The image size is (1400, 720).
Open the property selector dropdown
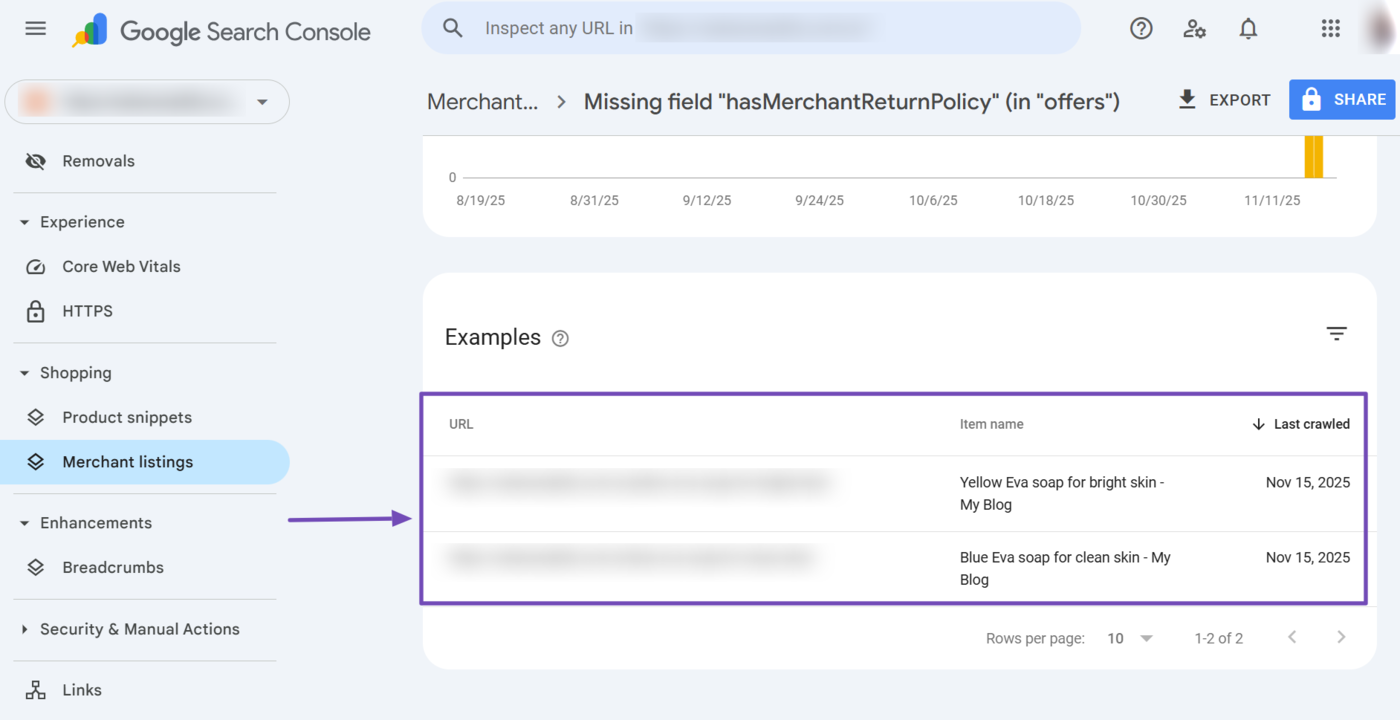click(262, 101)
